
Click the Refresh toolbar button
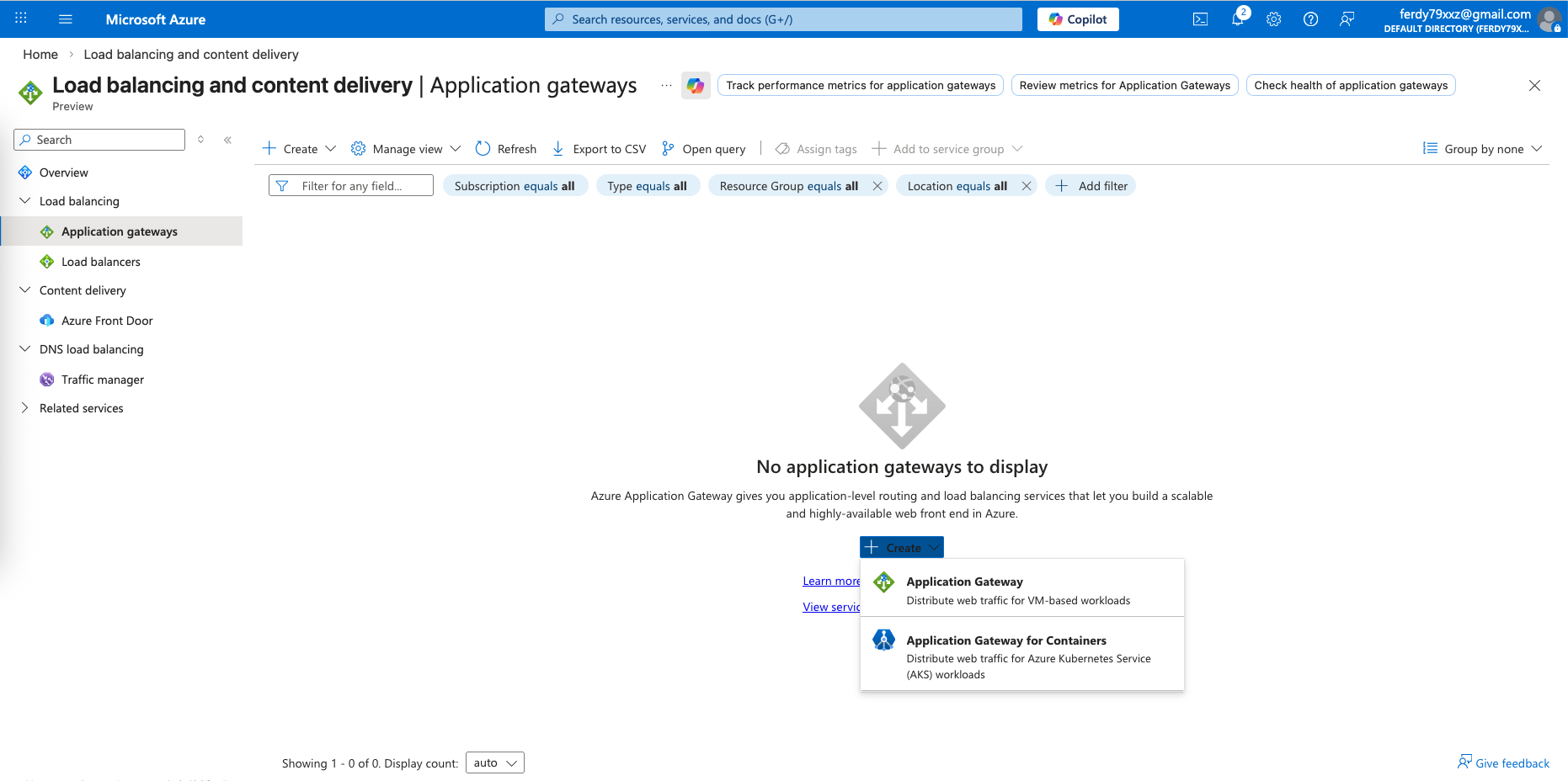(506, 149)
